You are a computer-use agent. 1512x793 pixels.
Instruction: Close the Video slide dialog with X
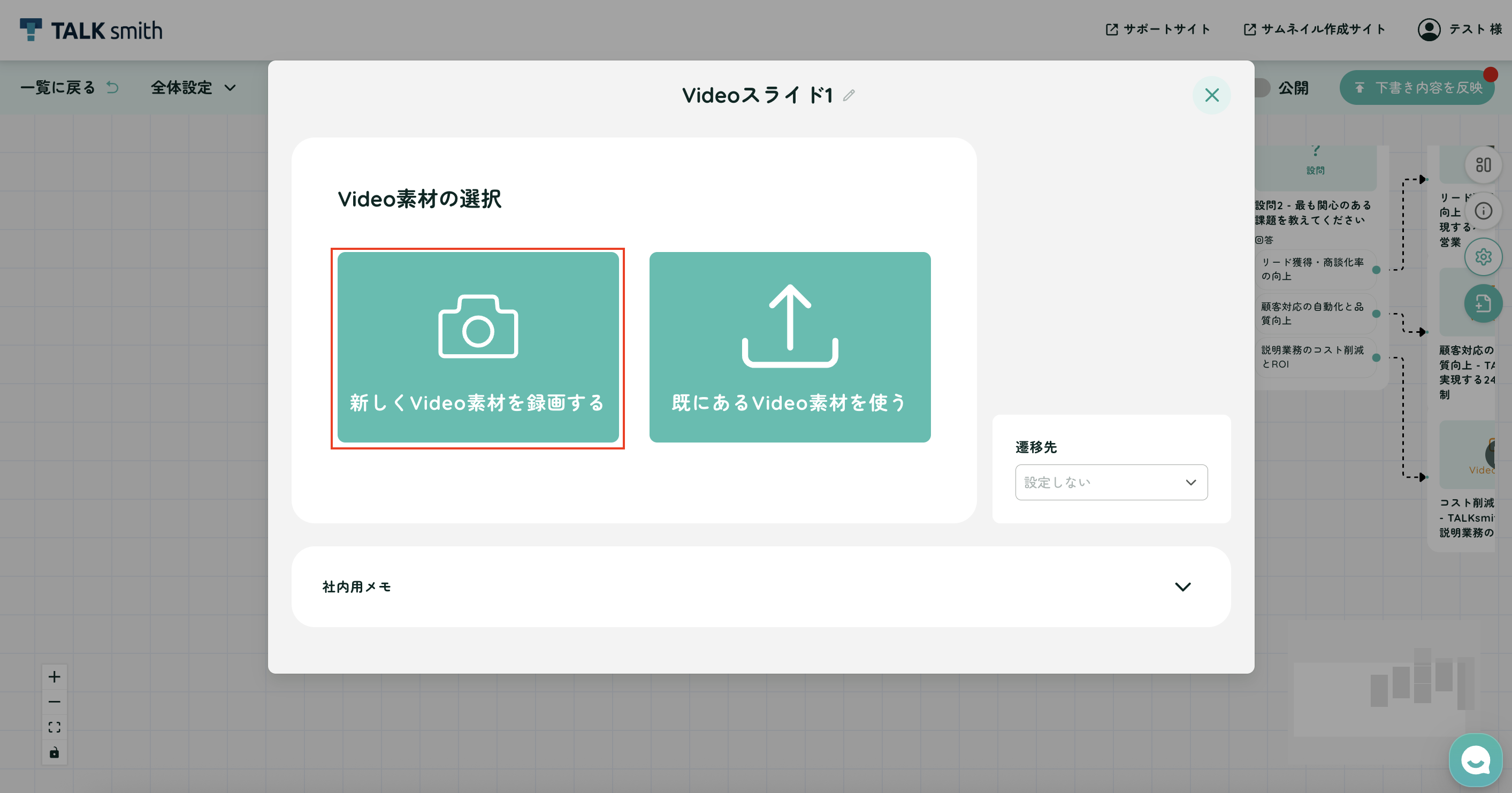[1211, 95]
